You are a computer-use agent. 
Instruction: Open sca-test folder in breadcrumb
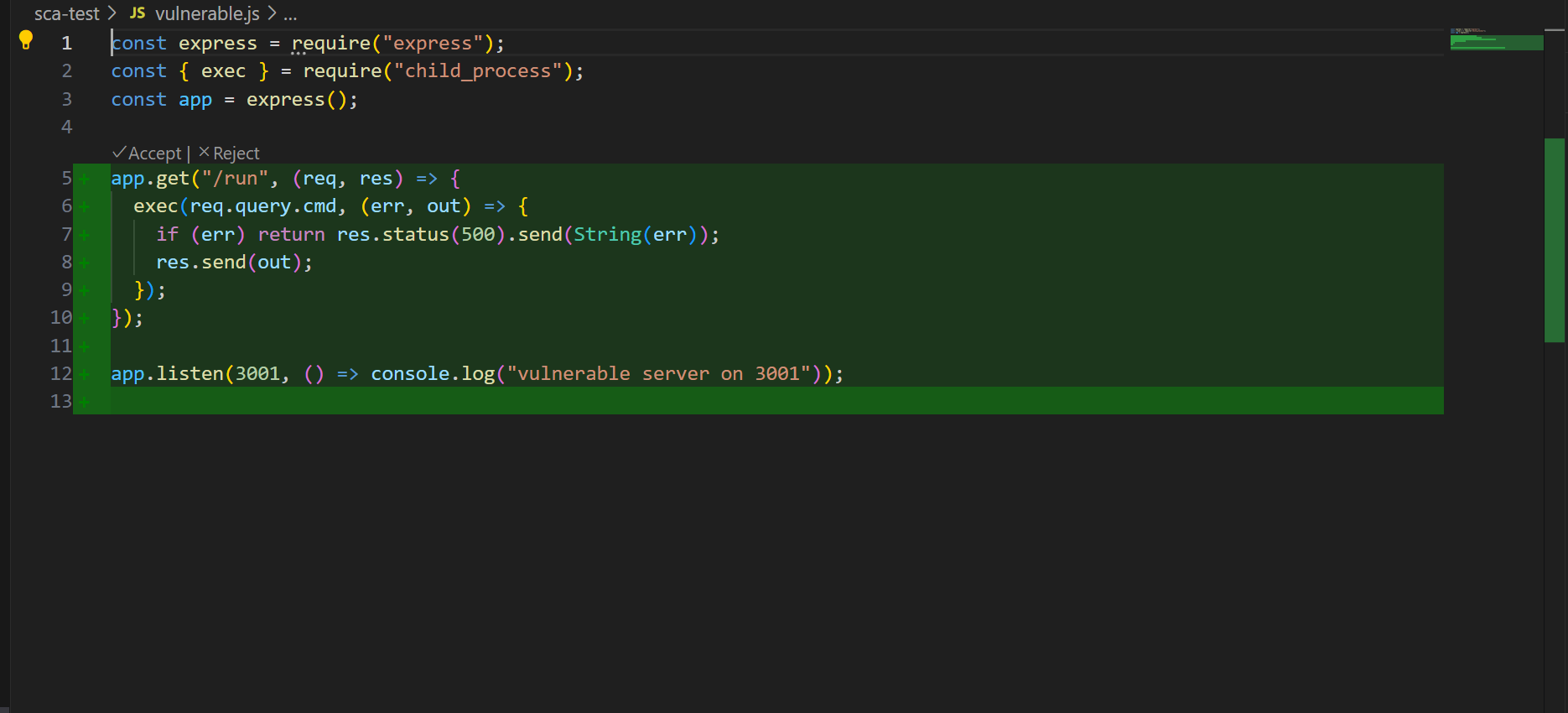click(66, 13)
